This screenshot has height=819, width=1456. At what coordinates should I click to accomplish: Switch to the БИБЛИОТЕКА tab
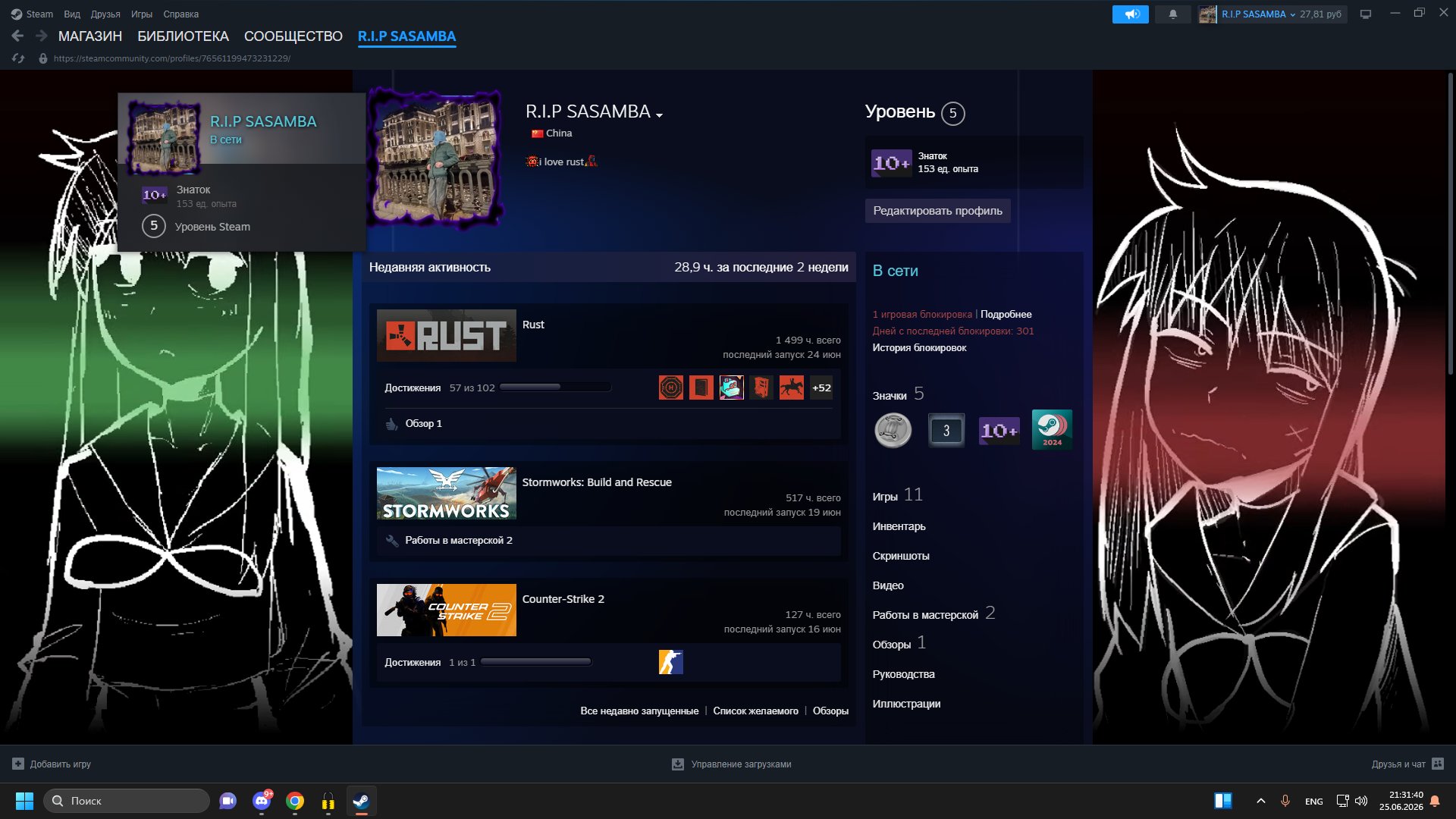click(183, 36)
